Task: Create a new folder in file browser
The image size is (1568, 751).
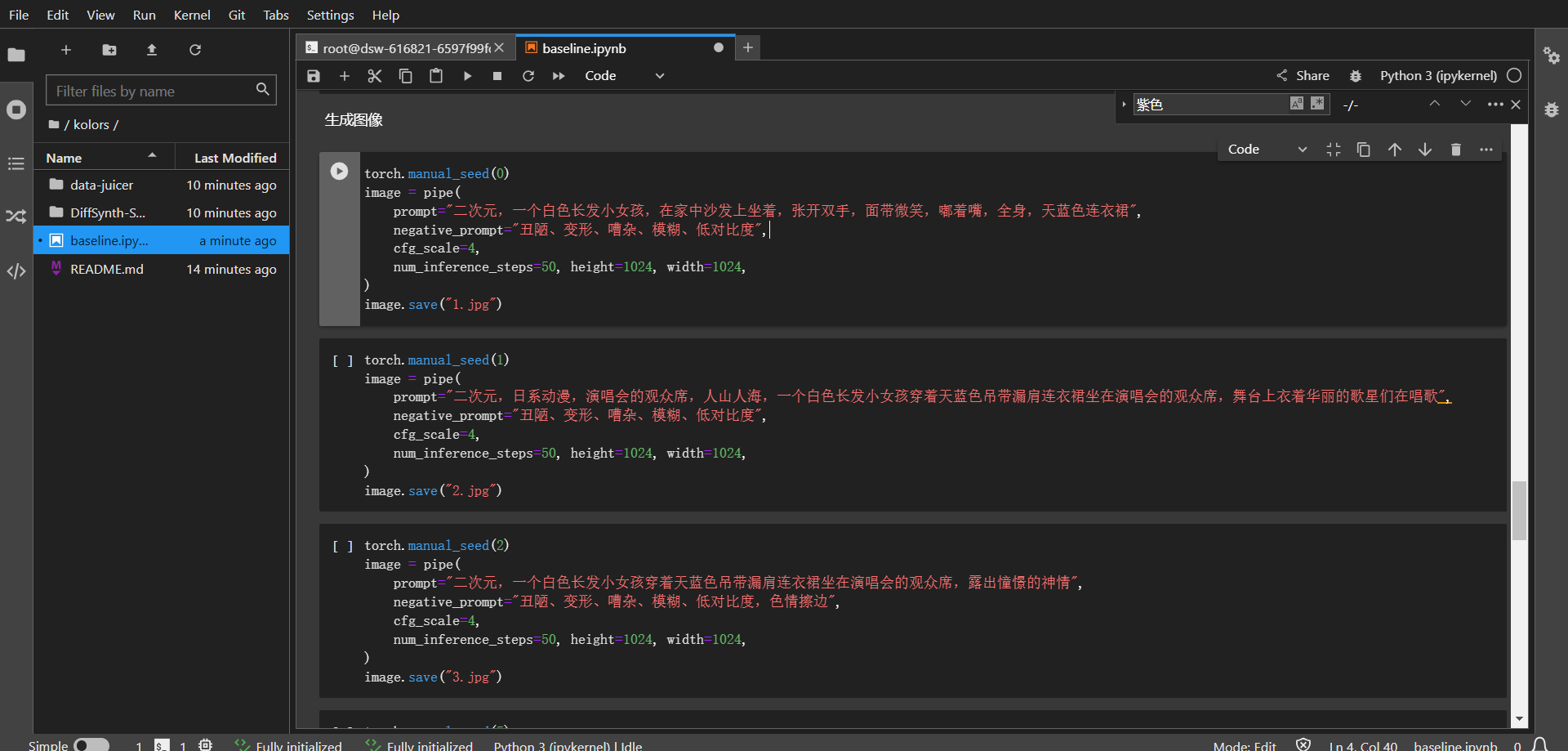Action: 109,50
